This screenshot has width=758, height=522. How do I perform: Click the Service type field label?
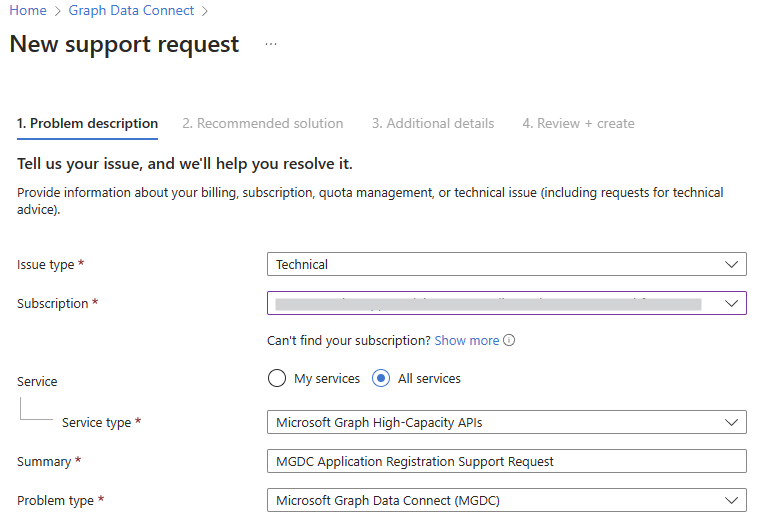click(x=96, y=422)
